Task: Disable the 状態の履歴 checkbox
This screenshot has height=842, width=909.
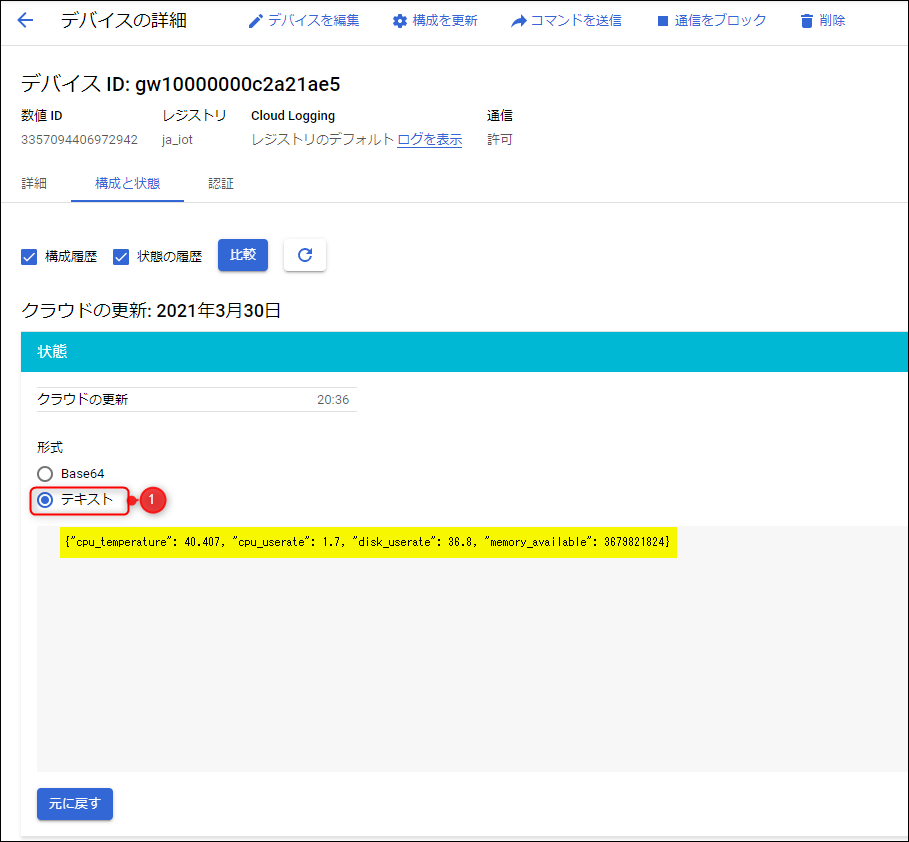Action: [121, 256]
